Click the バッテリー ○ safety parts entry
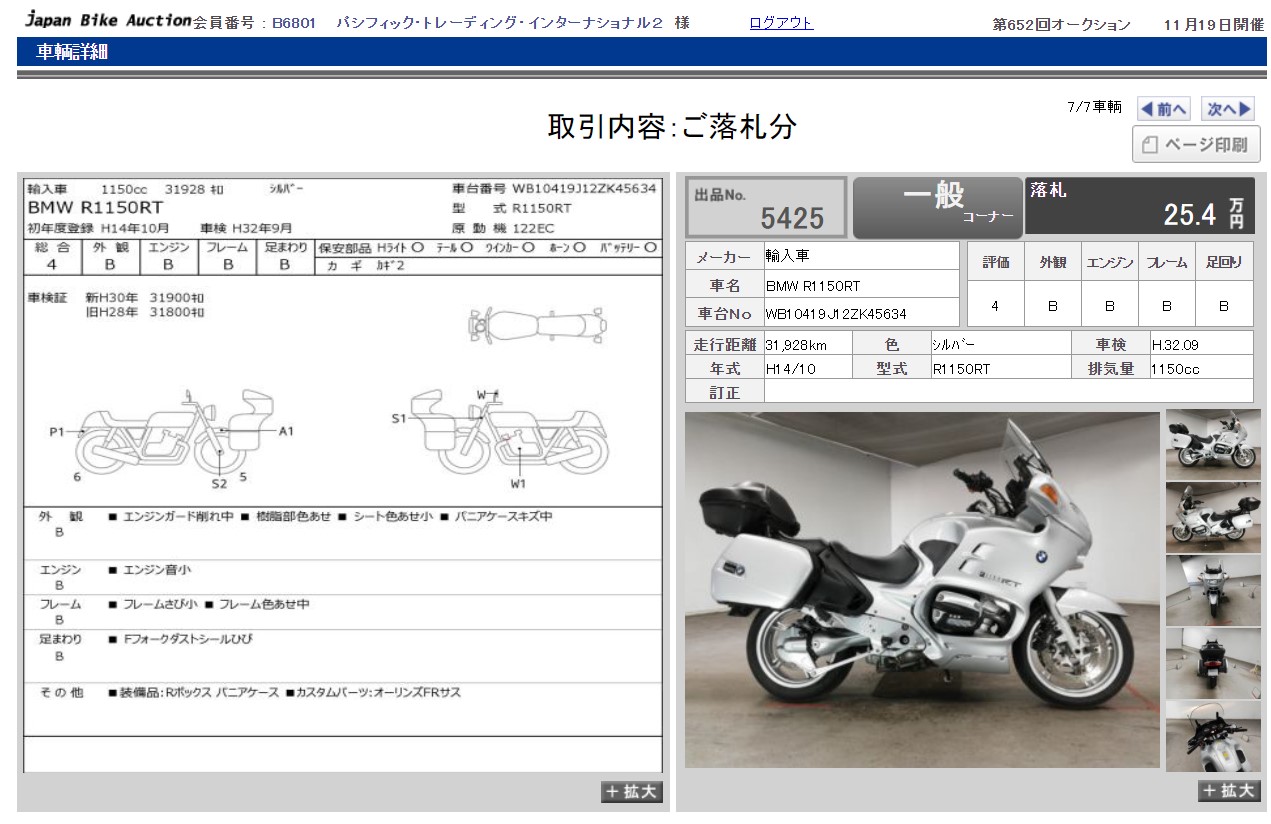Viewport: 1271px width, 824px height. point(628,247)
